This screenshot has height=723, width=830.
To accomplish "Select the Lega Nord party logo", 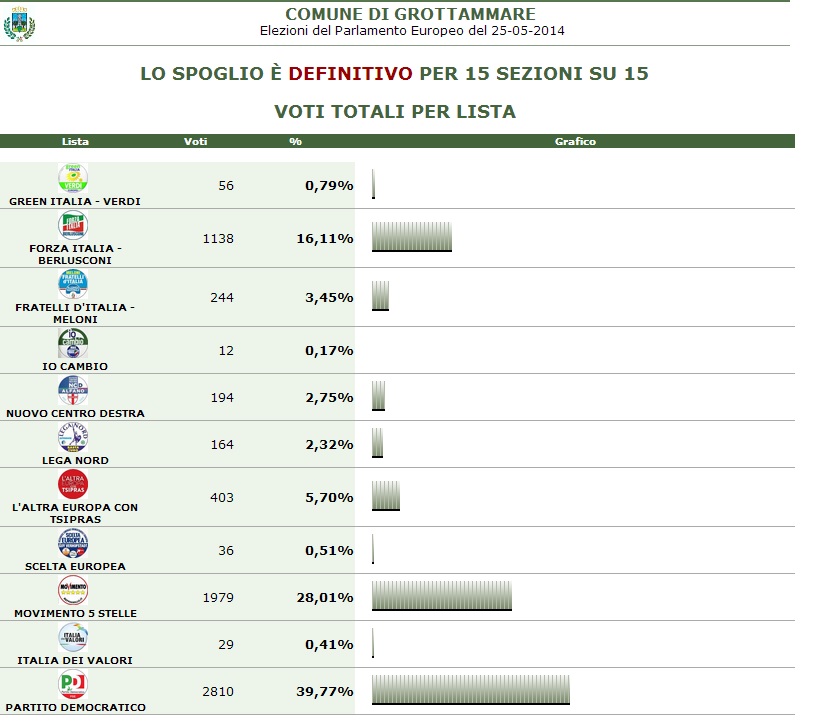I will 73,437.
